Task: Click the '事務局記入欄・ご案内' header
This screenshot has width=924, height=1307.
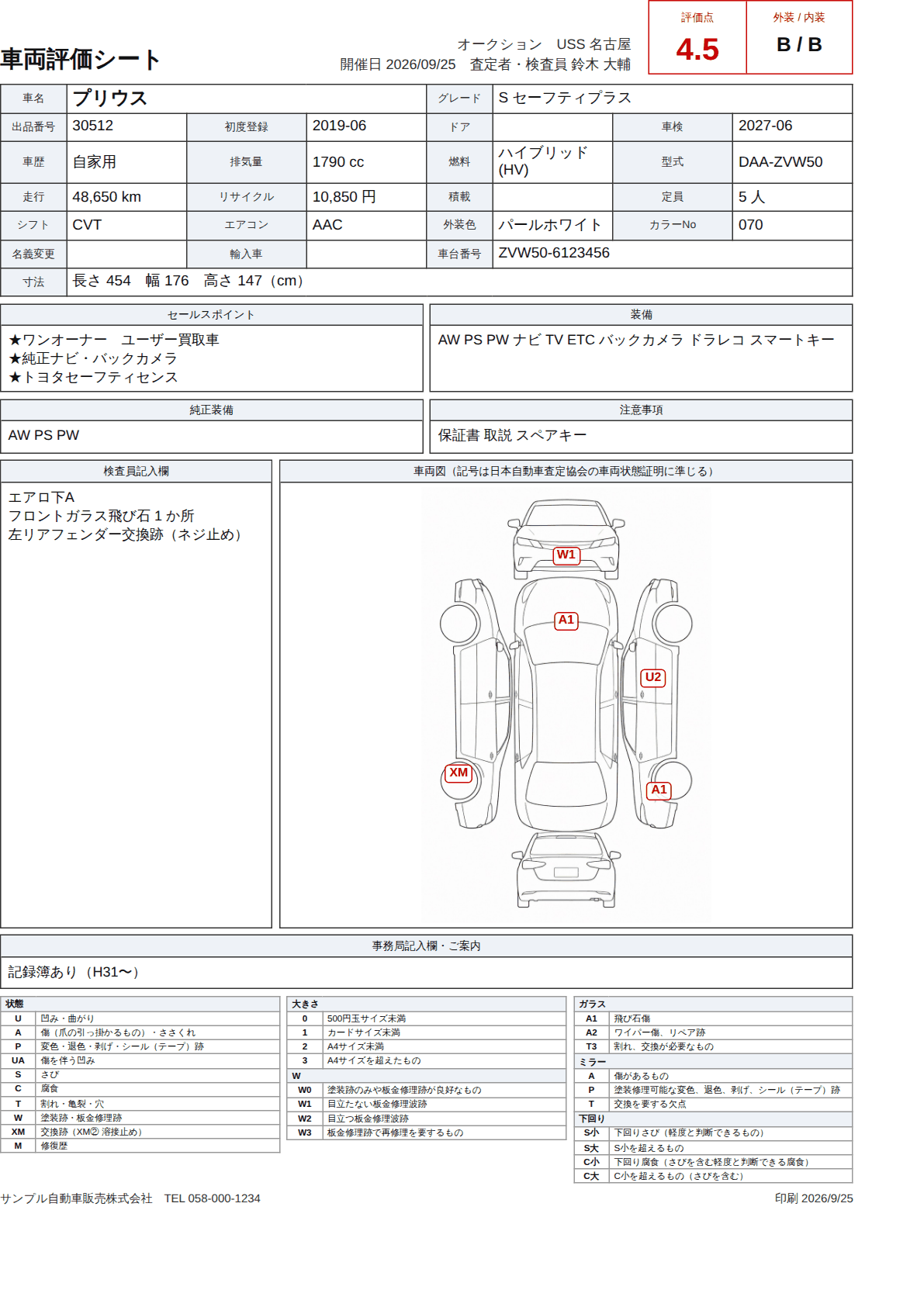Action: (x=426, y=946)
